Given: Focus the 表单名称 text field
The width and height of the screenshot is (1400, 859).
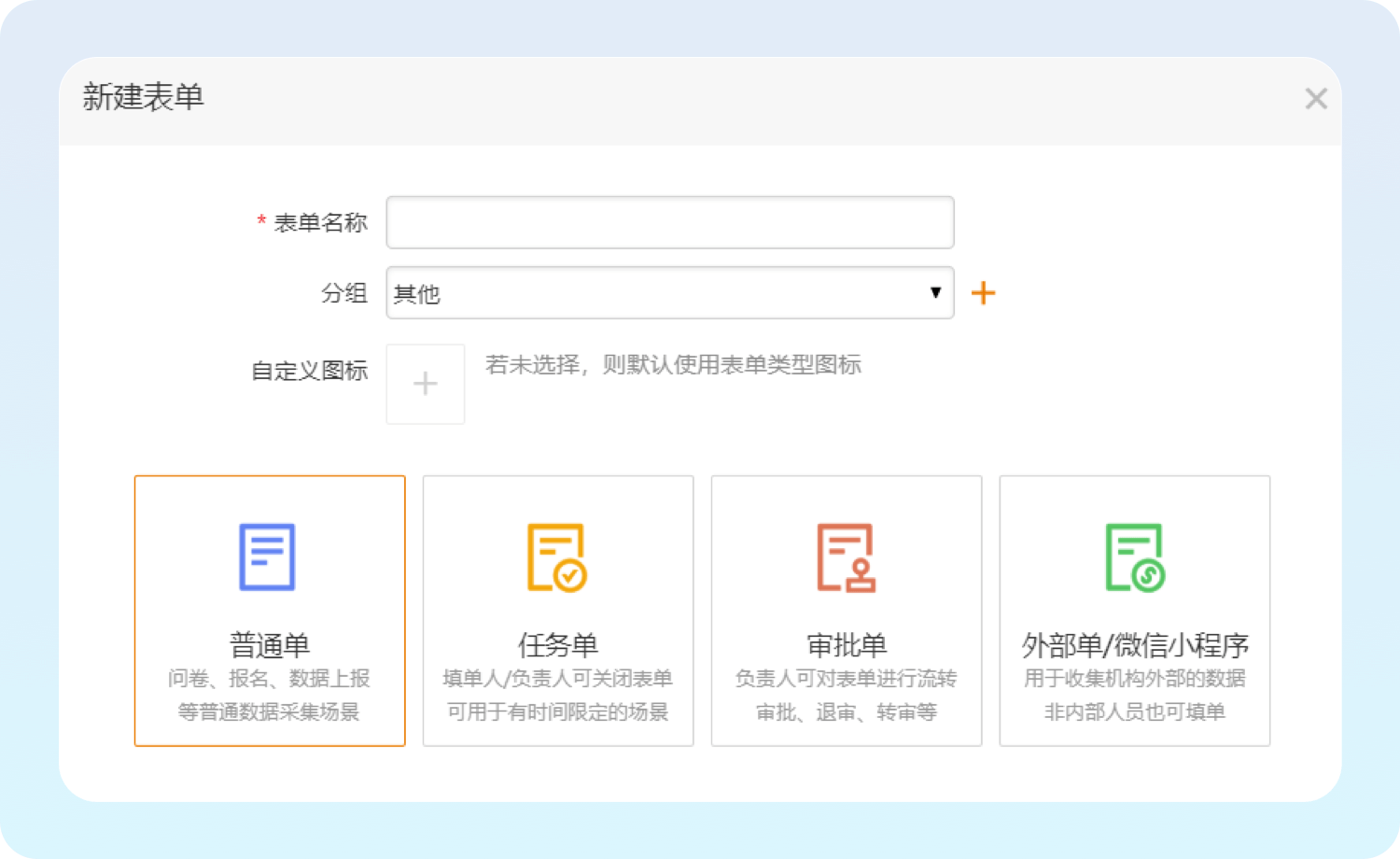Looking at the screenshot, I should [x=669, y=222].
